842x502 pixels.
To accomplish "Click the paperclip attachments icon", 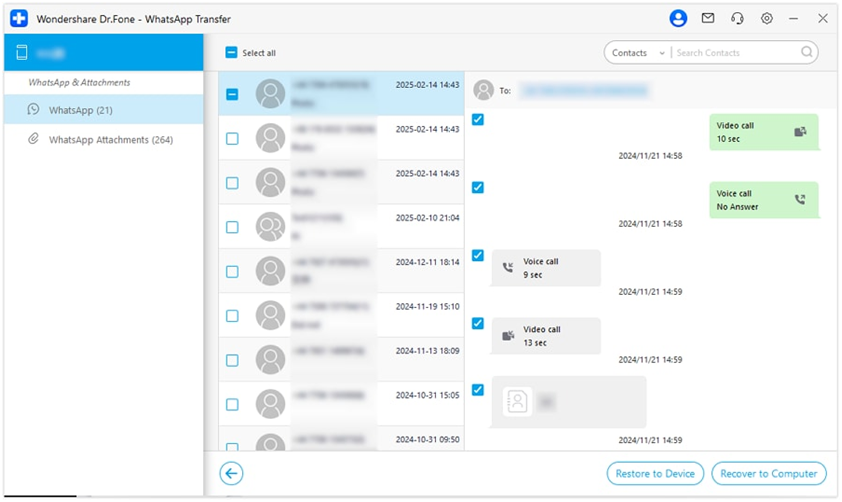I will pyautogui.click(x=33, y=139).
